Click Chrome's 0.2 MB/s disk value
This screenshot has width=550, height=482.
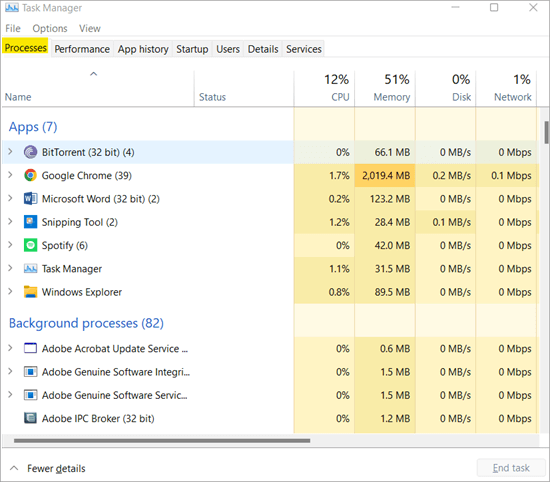pyautogui.click(x=451, y=175)
